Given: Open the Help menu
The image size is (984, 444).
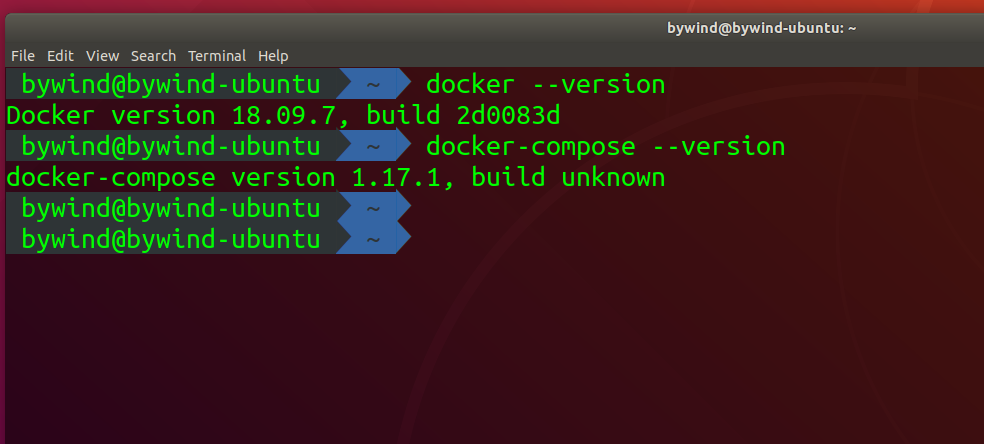Looking at the screenshot, I should [273, 56].
